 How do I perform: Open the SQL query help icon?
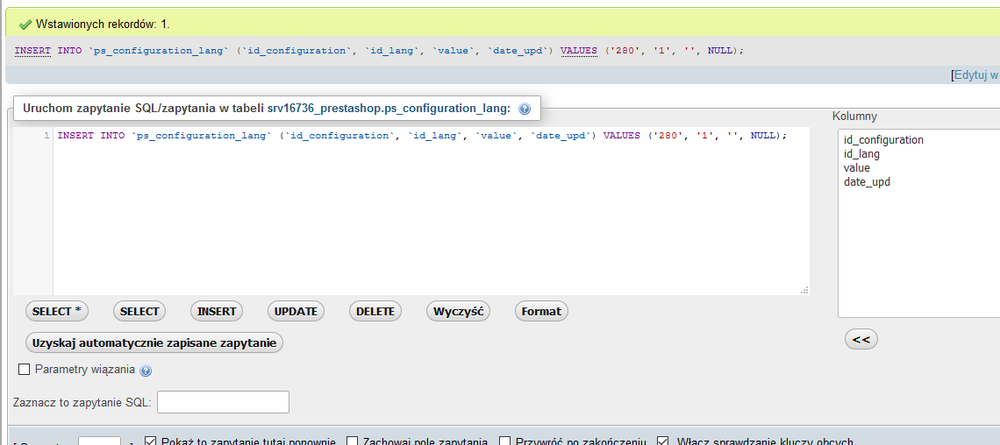[x=524, y=109]
